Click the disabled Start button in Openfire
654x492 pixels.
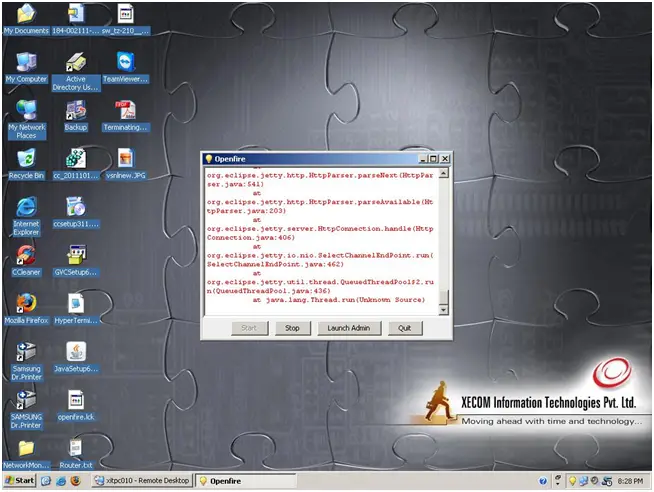tap(249, 328)
